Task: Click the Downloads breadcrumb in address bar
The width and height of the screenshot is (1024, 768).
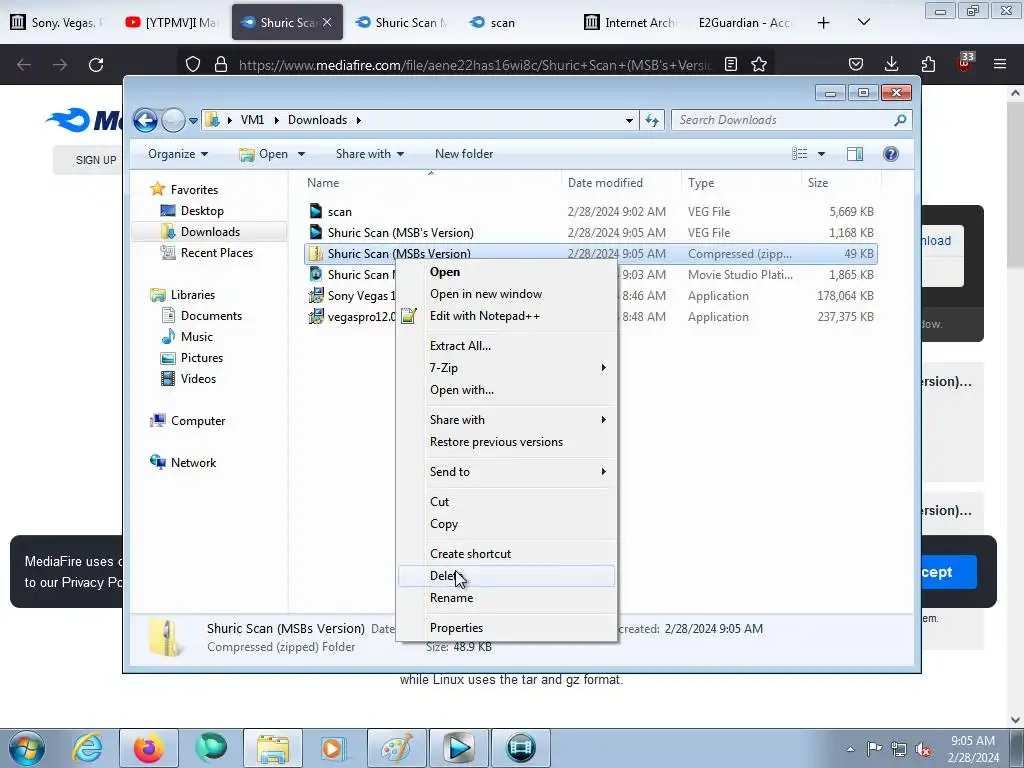Action: [317, 120]
